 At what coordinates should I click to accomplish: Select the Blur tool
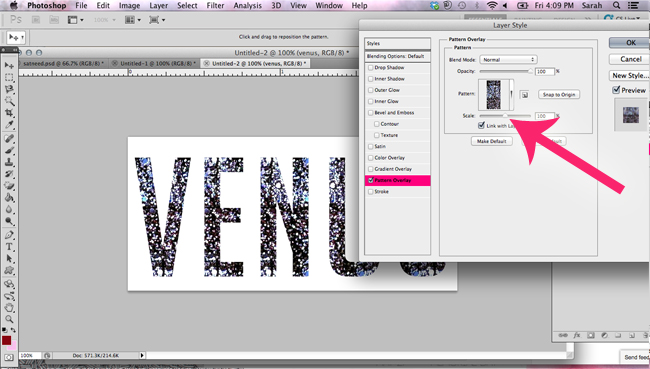(9, 209)
